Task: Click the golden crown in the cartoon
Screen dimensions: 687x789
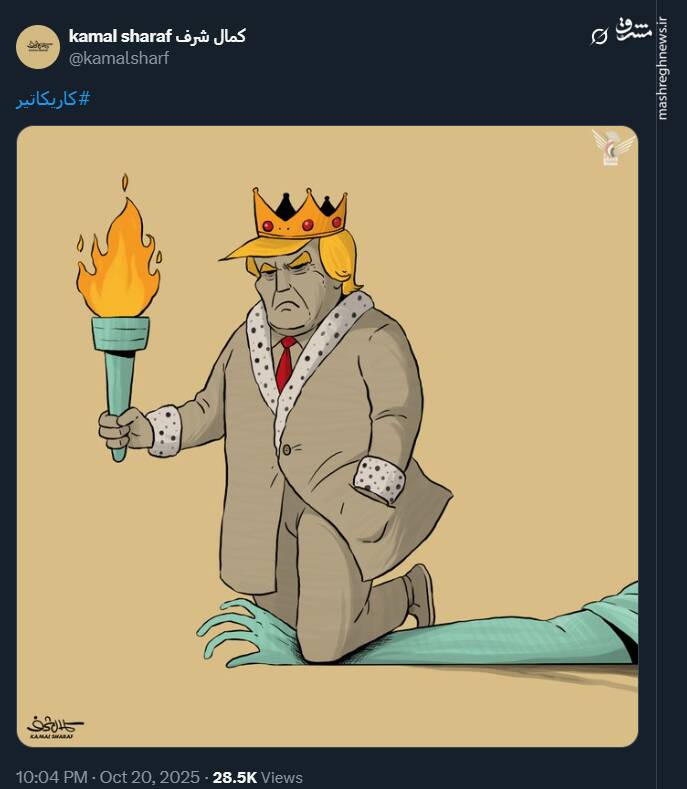Action: tap(298, 212)
